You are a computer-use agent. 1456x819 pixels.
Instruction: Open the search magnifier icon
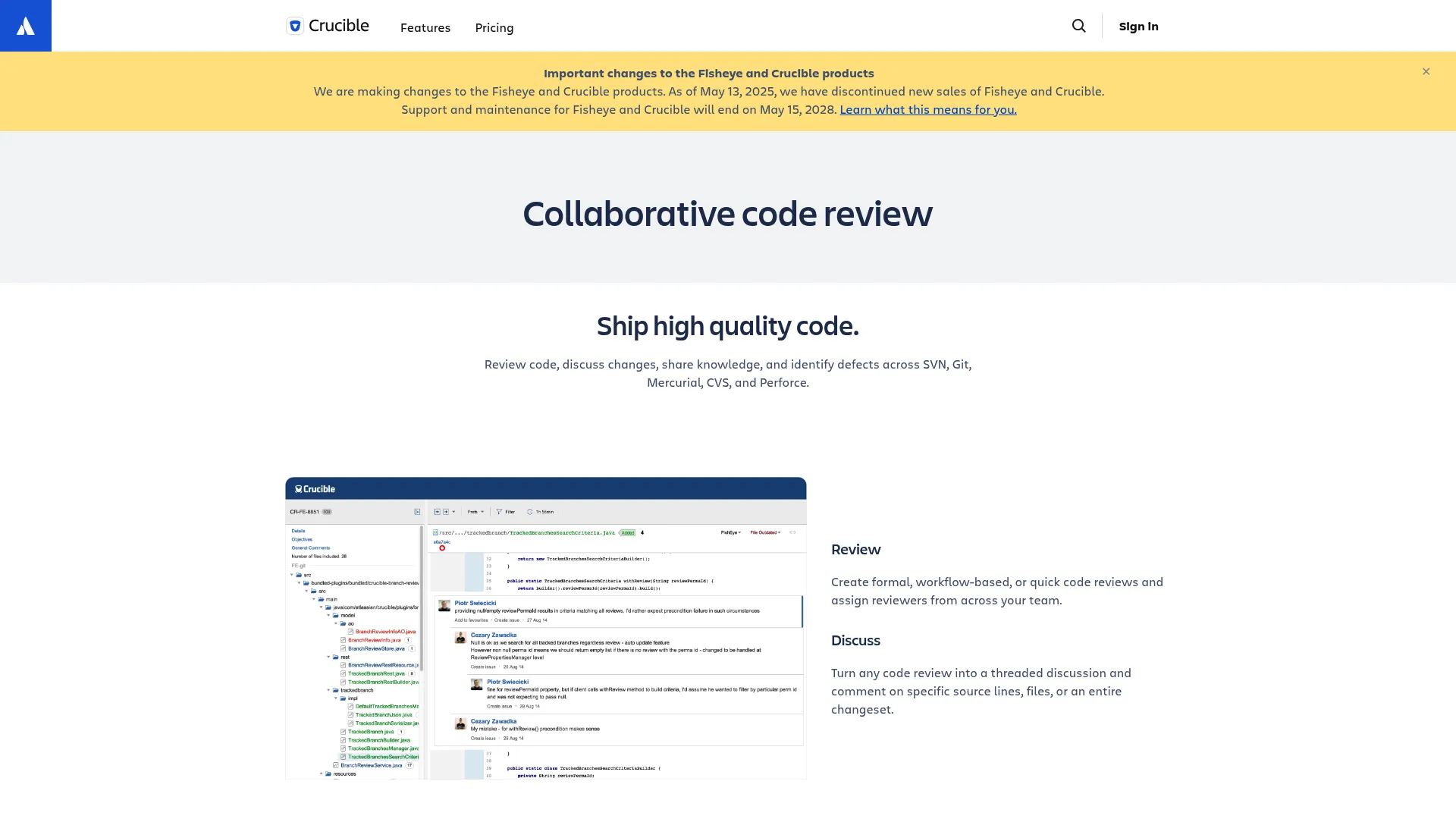click(x=1078, y=26)
